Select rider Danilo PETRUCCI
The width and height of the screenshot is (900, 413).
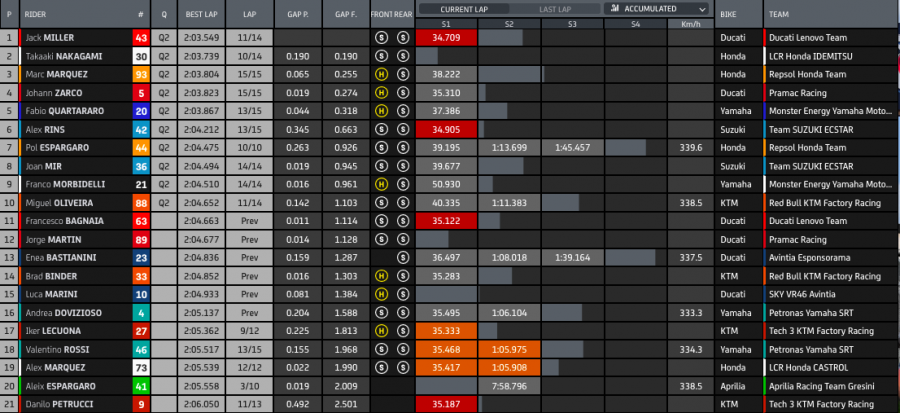[59, 405]
